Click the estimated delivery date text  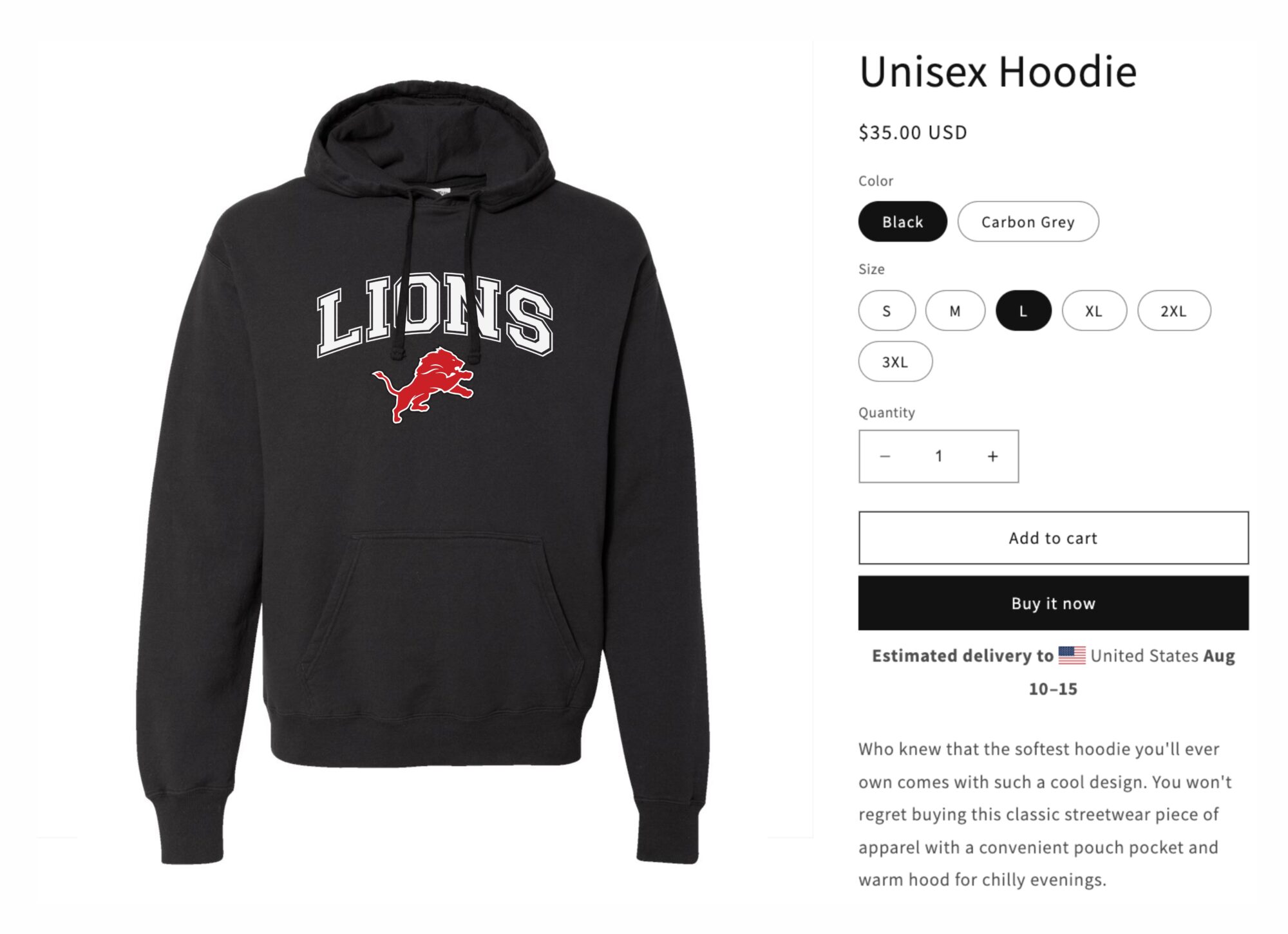(x=1053, y=672)
